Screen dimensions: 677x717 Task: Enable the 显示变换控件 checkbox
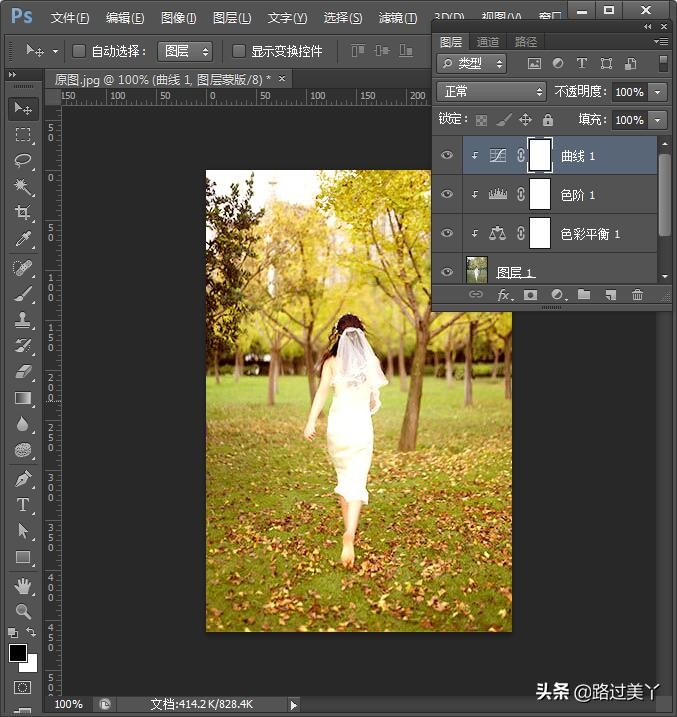(x=238, y=51)
